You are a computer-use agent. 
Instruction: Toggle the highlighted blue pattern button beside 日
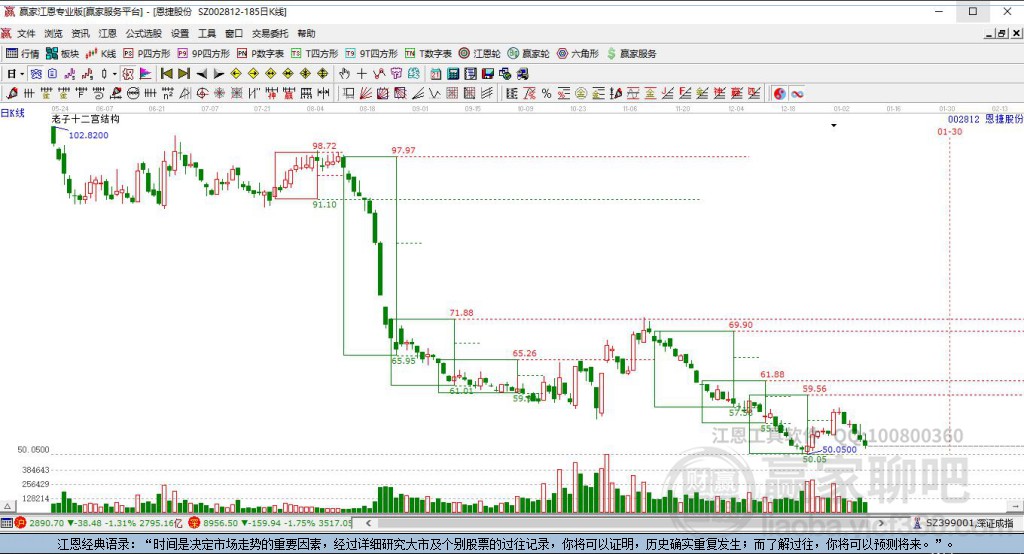(x=35, y=74)
